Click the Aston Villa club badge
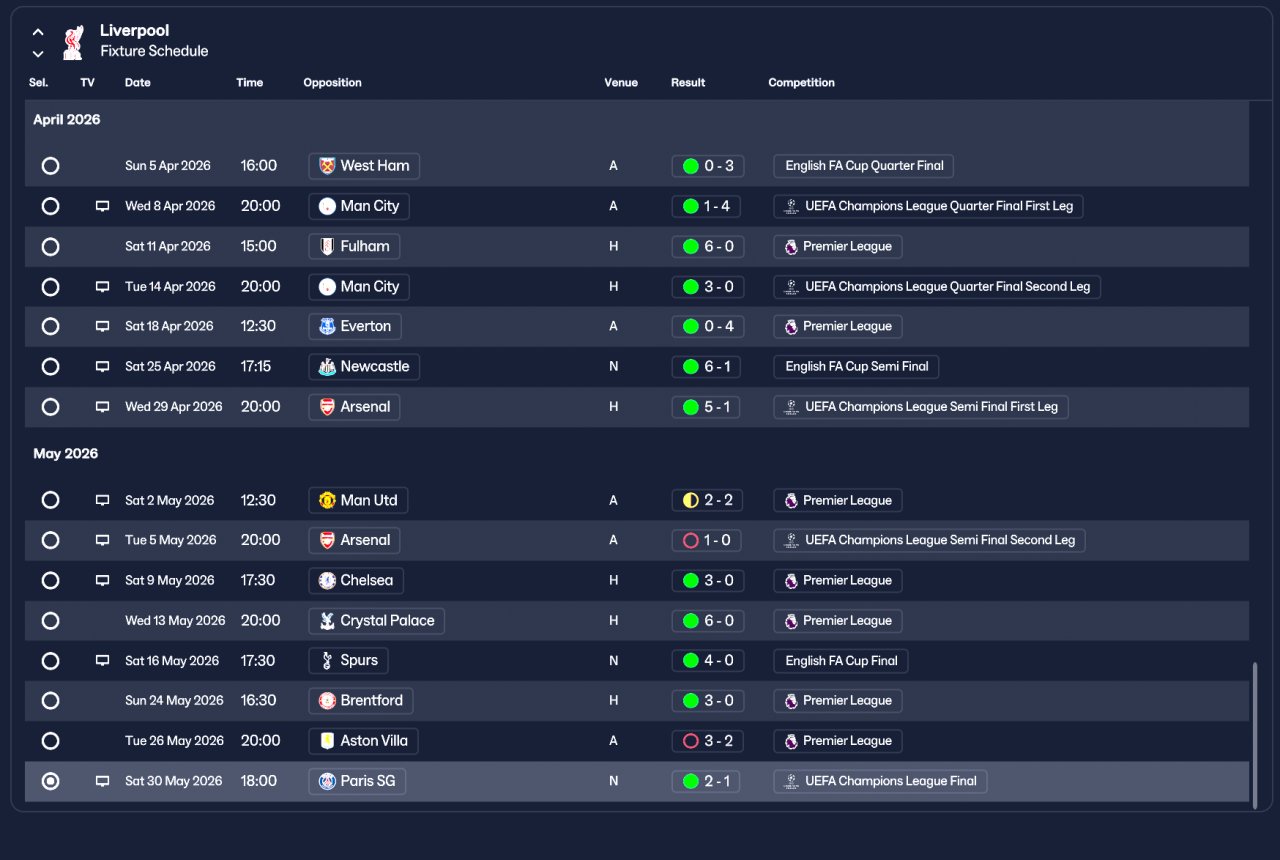Screen dimensions: 1280x860 pyautogui.click(x=327, y=741)
